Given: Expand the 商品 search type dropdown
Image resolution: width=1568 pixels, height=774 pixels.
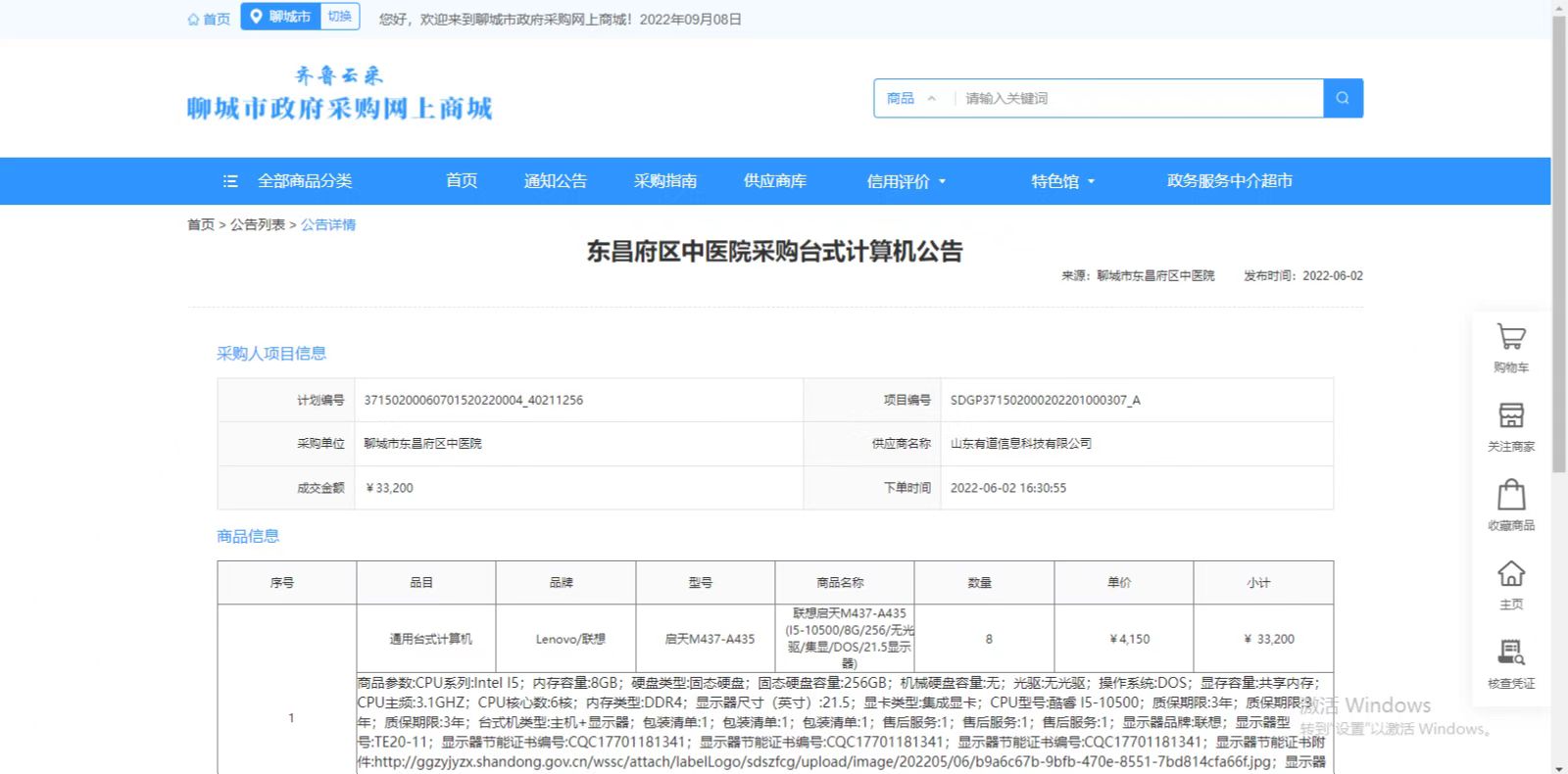Looking at the screenshot, I should coord(911,98).
